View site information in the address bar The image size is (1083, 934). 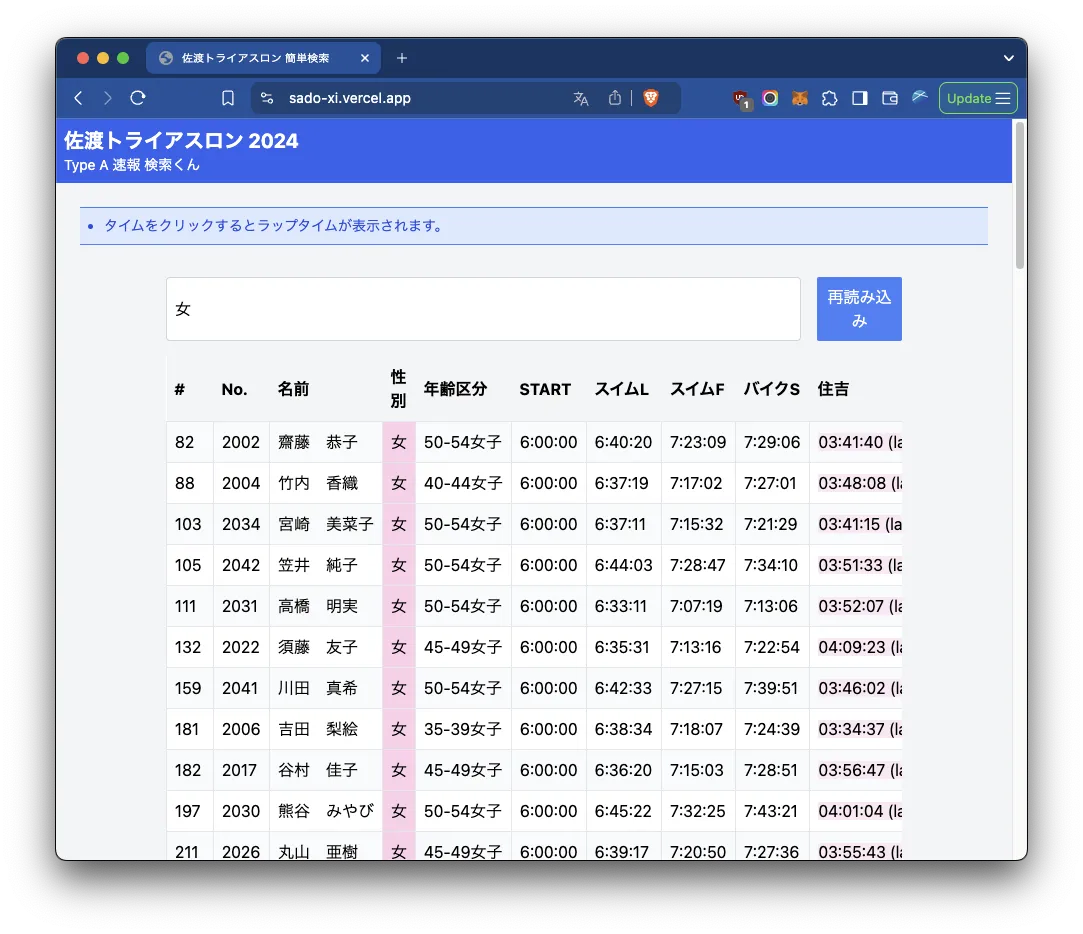[266, 98]
